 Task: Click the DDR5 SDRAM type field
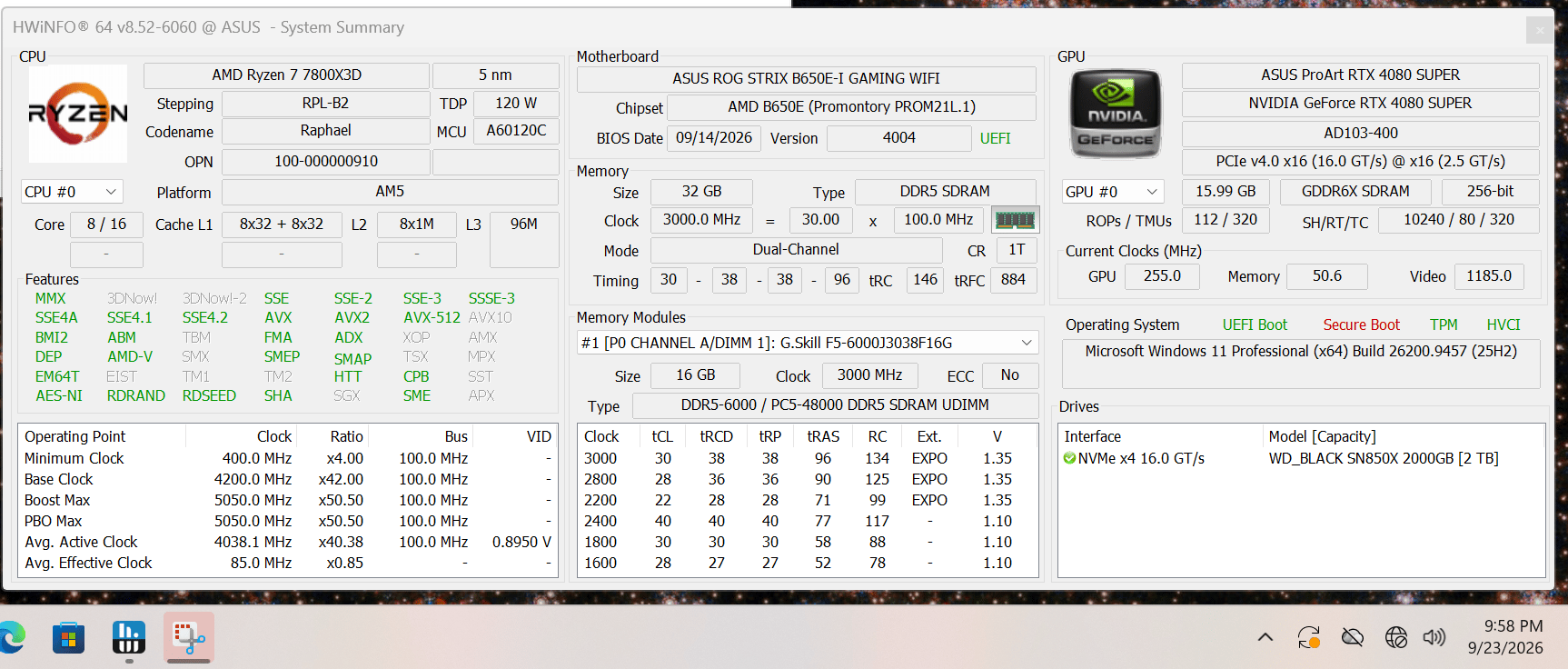(945, 192)
